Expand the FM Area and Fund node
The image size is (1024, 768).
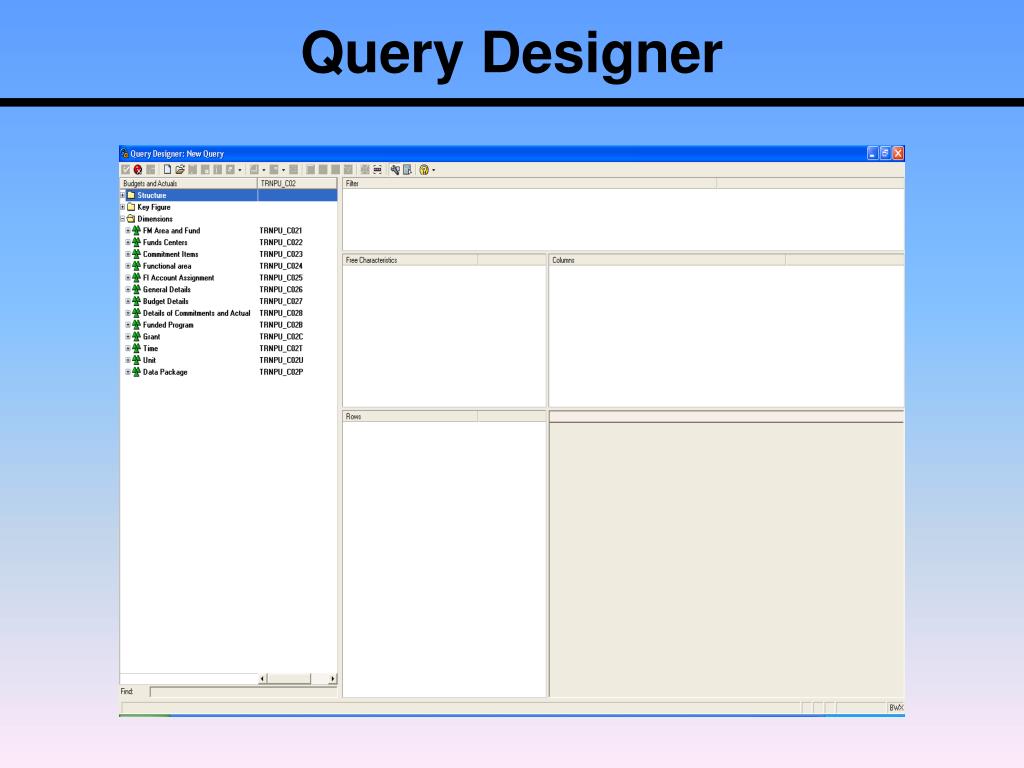[128, 231]
